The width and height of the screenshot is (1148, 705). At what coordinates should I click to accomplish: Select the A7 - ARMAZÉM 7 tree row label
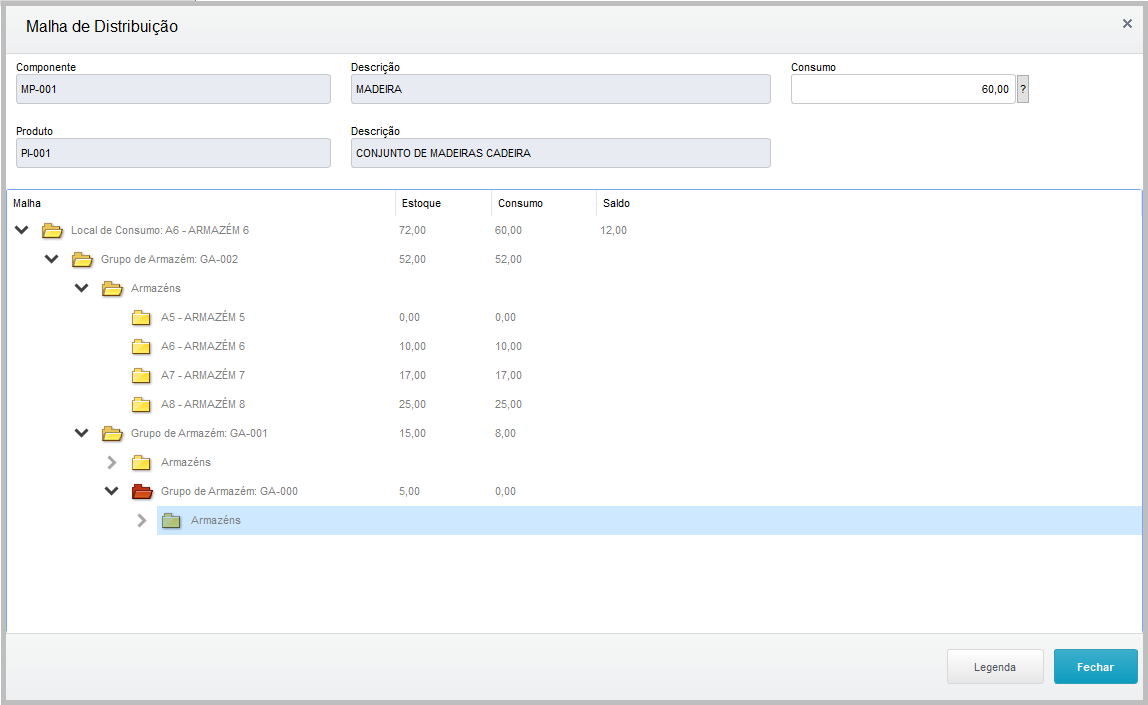203,376
